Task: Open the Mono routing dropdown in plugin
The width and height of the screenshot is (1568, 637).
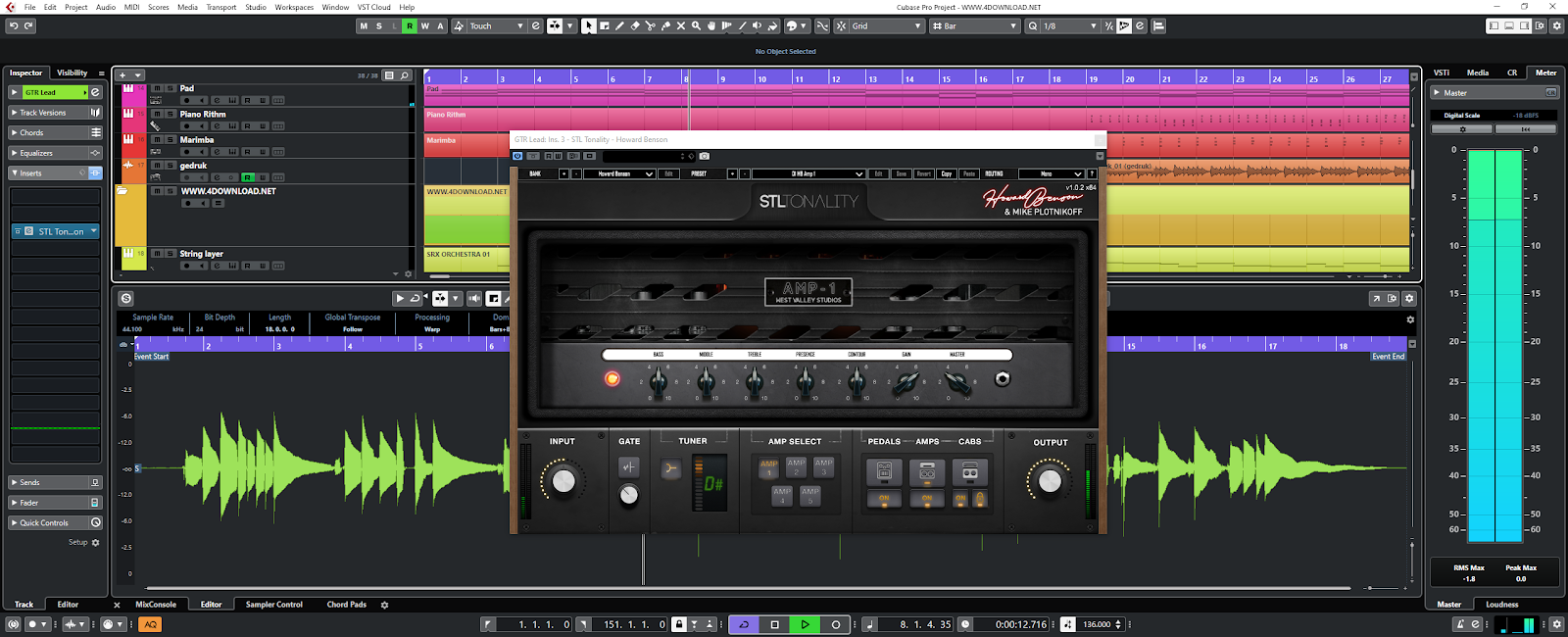Action: (1051, 173)
